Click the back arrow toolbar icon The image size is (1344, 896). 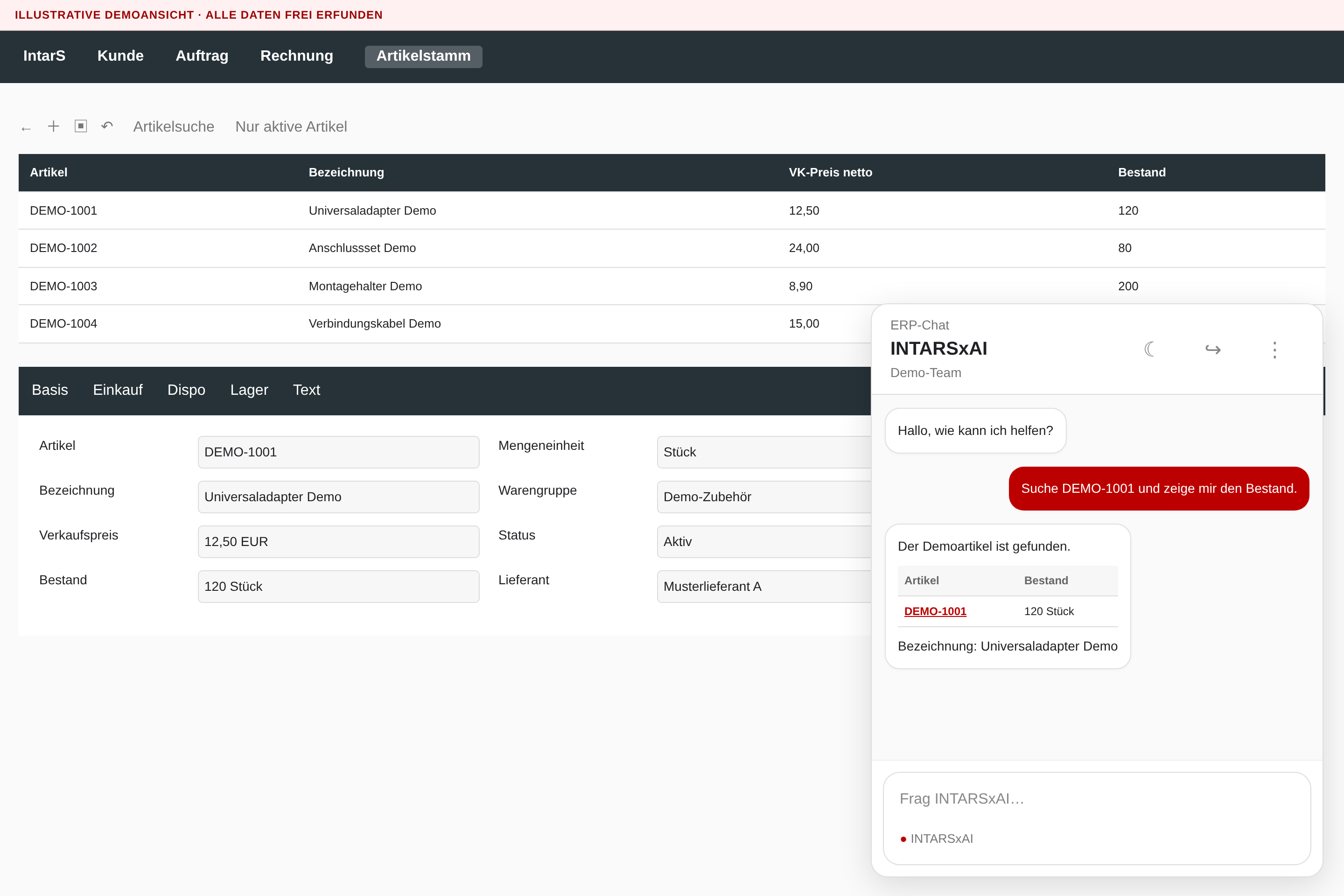pyautogui.click(x=26, y=129)
